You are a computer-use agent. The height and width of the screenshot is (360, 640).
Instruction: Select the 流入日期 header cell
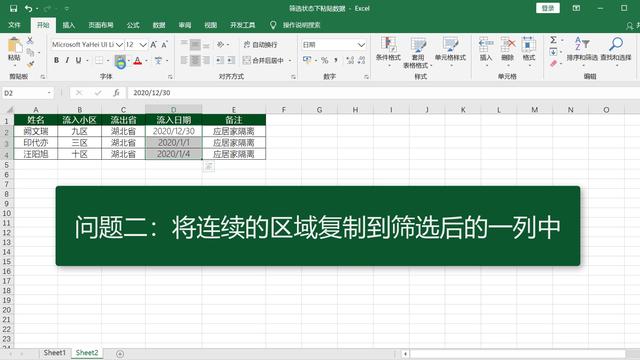(173, 120)
